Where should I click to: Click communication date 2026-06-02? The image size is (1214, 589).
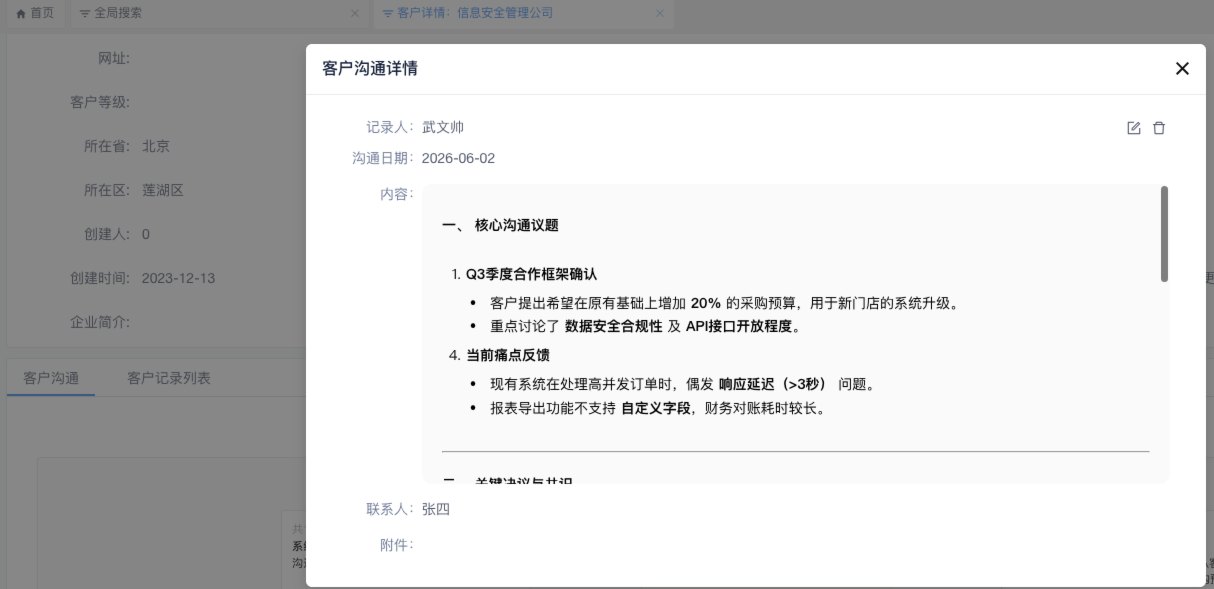pos(458,158)
